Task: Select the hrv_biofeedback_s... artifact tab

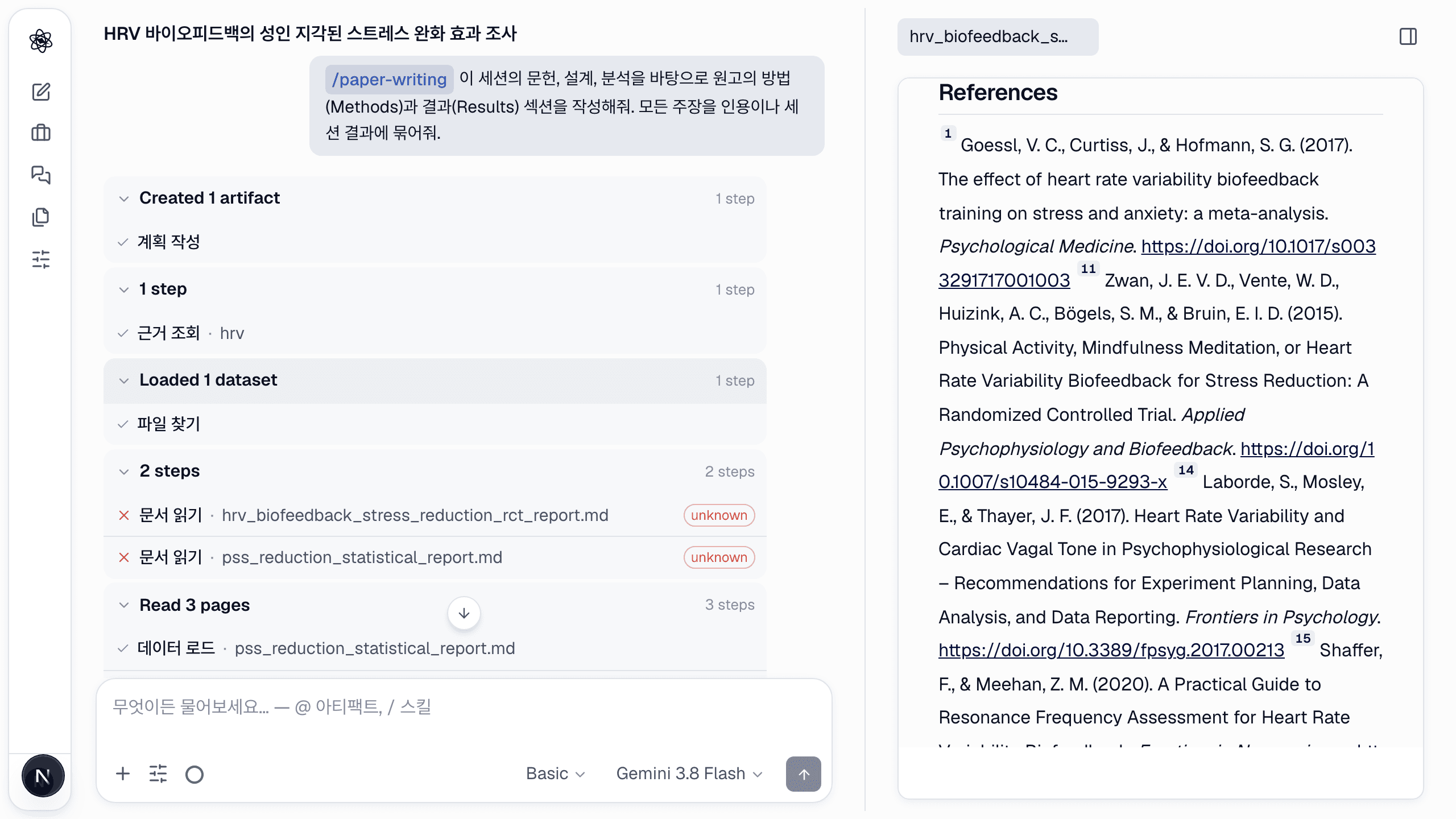Action: click(998, 36)
